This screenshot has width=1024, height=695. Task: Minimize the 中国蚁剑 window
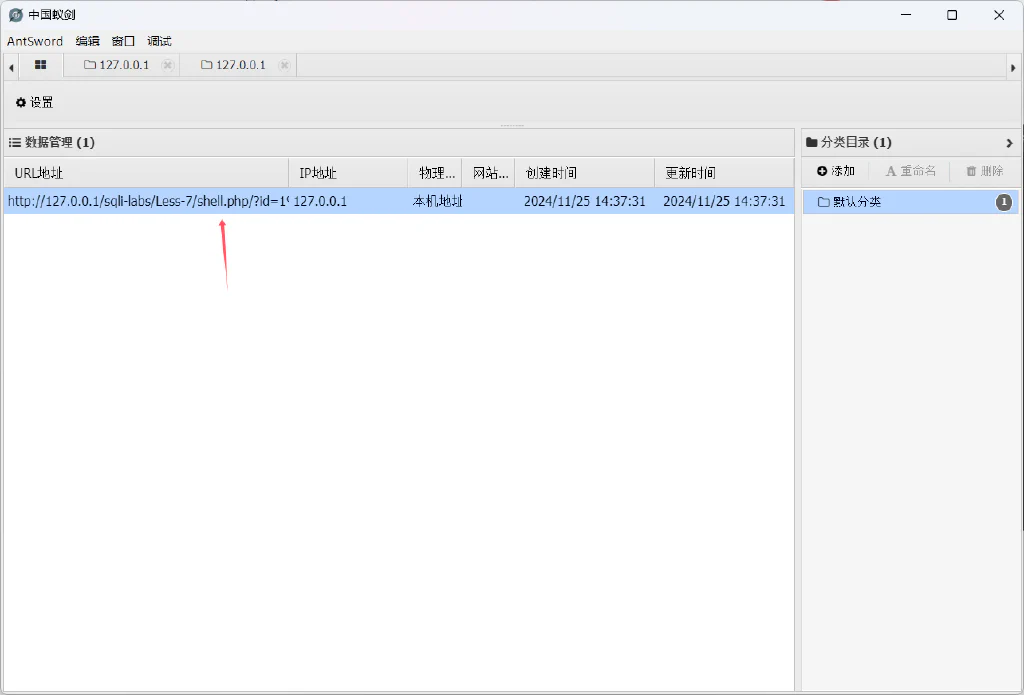click(904, 15)
